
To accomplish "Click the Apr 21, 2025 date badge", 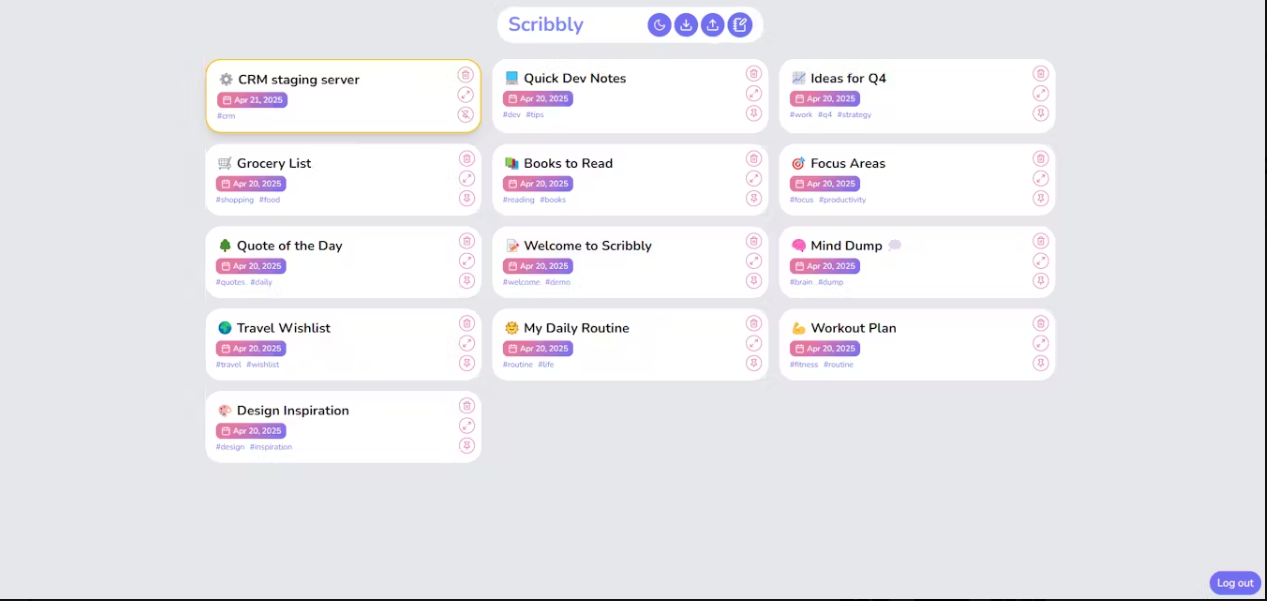I will [252, 100].
